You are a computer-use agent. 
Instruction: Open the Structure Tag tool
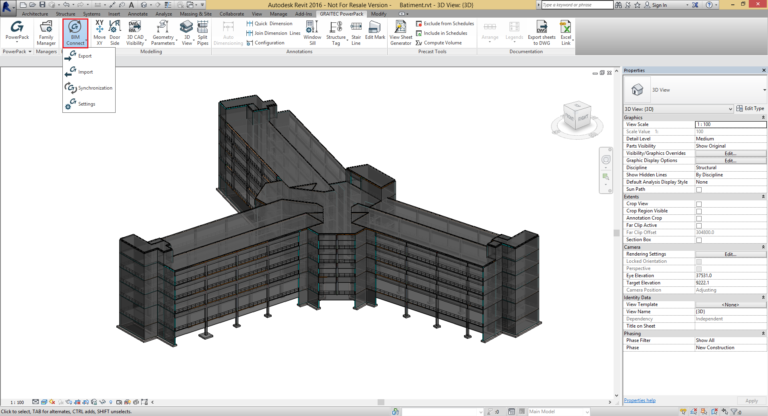pos(336,32)
